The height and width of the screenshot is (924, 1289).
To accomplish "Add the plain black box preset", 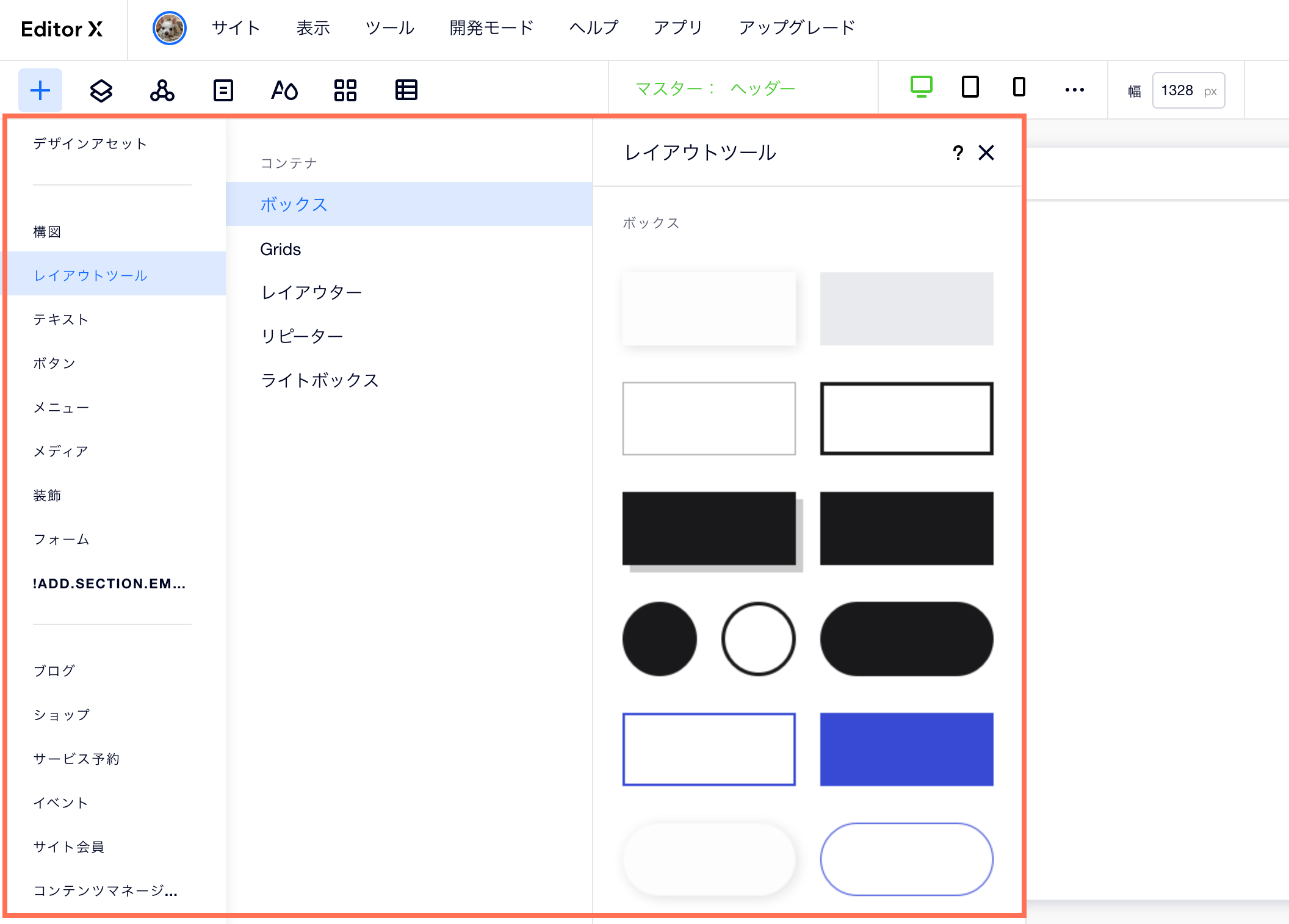I will (907, 529).
